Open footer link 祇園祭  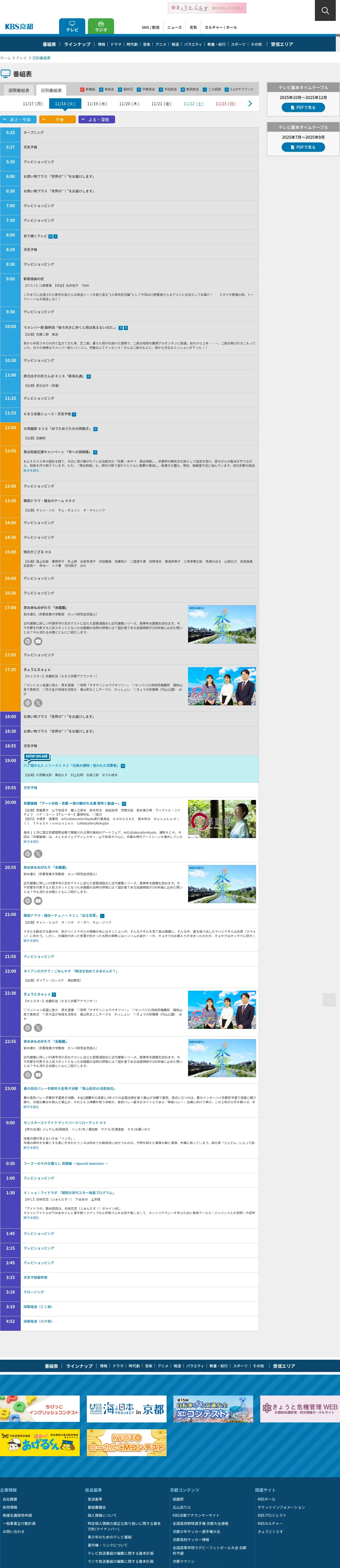pyautogui.click(x=178, y=1499)
